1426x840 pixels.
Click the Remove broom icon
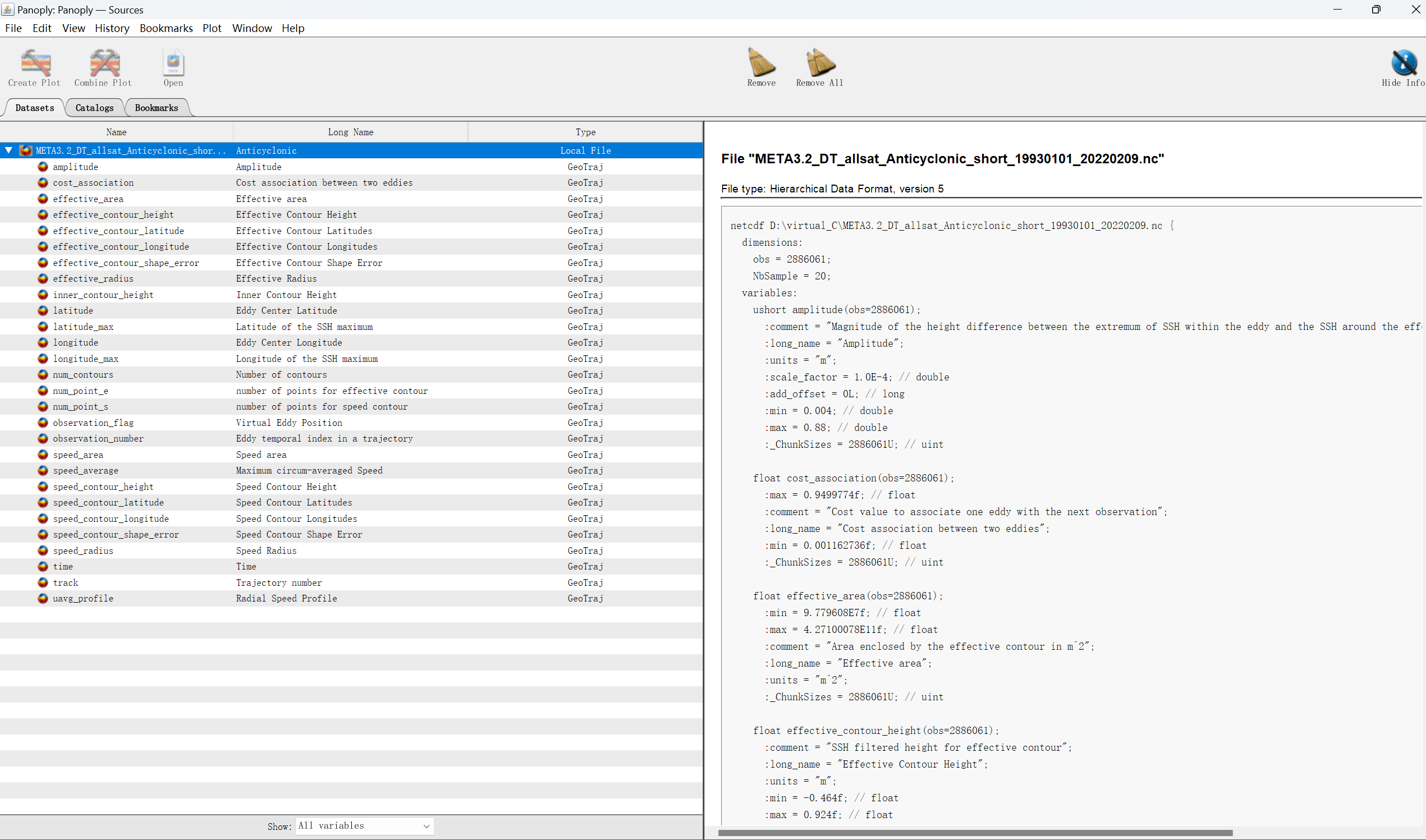(761, 63)
